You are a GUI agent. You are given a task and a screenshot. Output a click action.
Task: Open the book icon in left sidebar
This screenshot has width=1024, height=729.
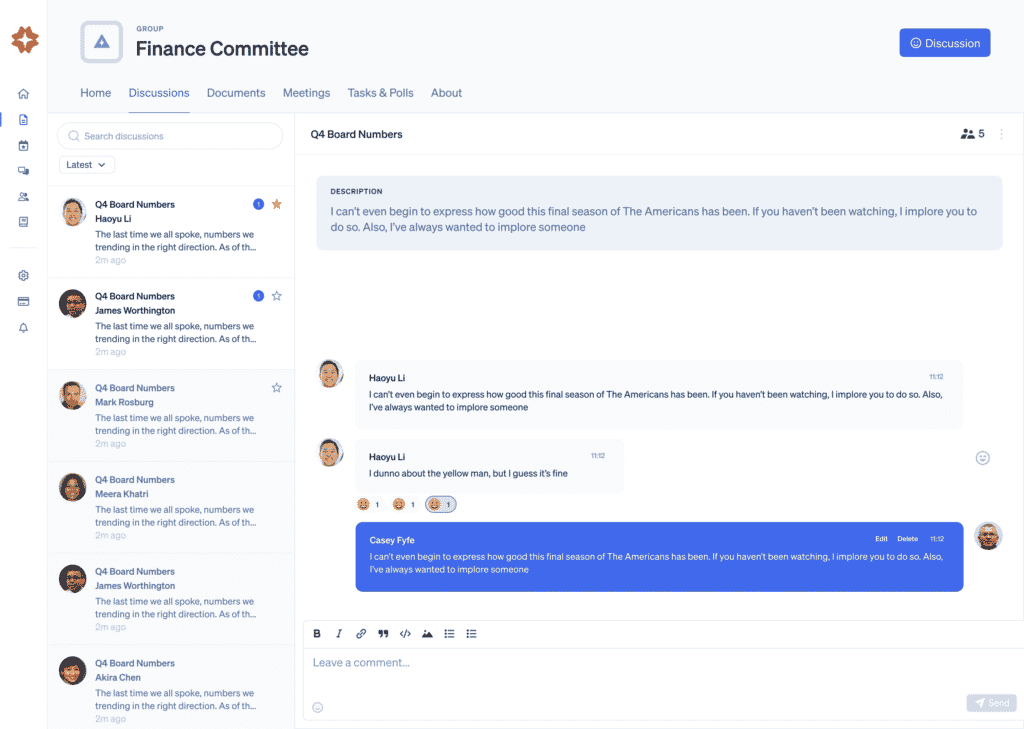coord(24,221)
